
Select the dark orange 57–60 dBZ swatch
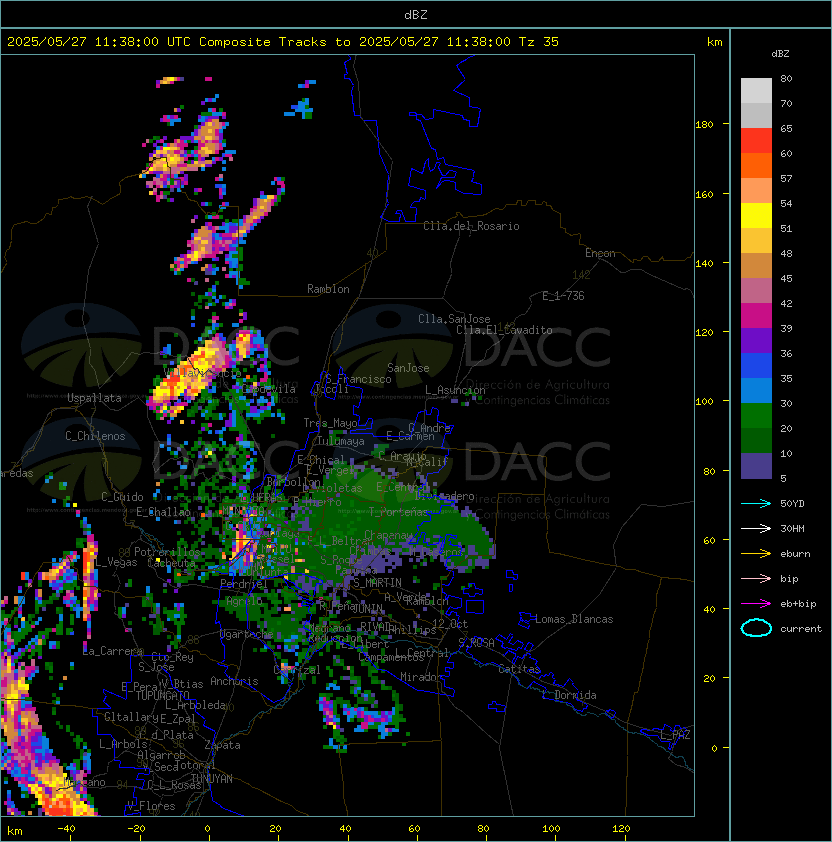[x=756, y=165]
